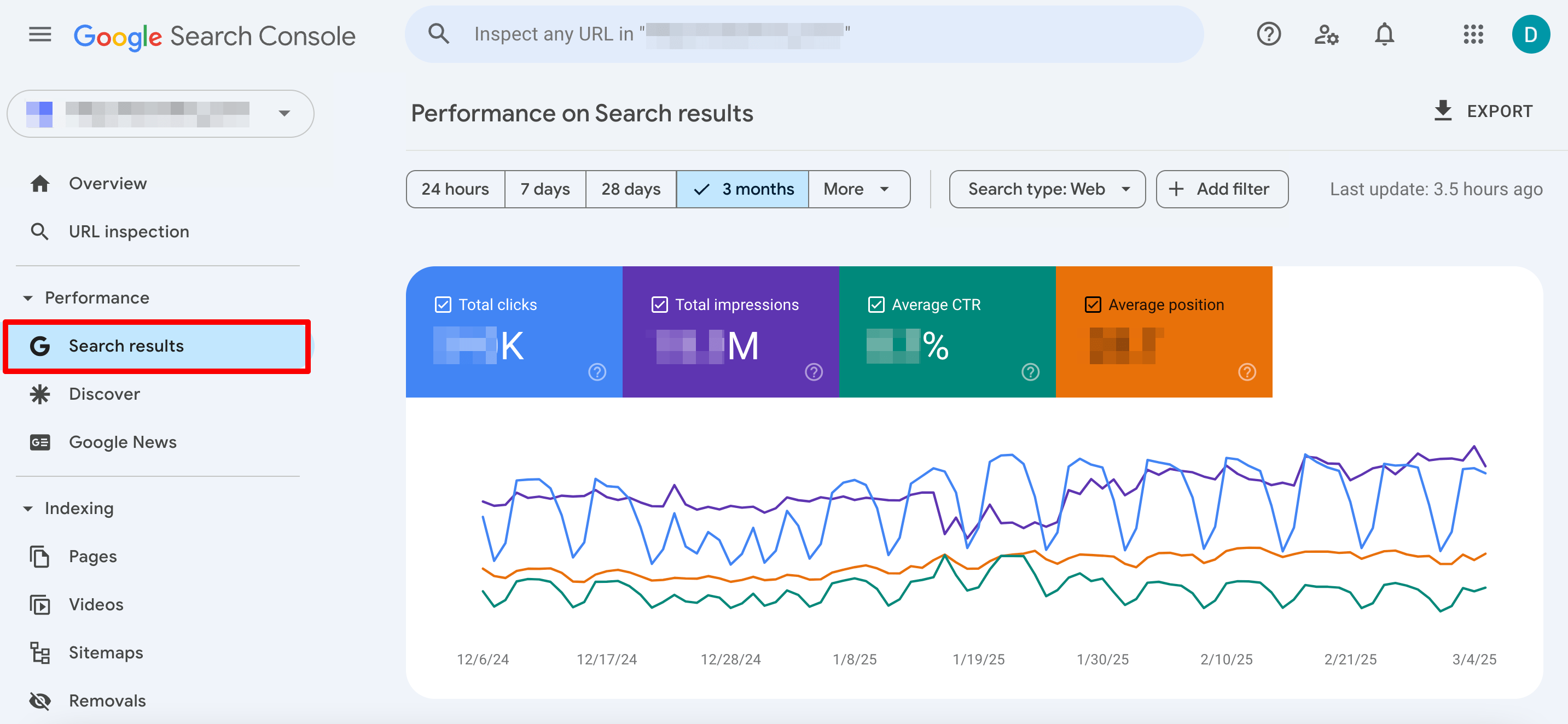
Task: Open Google News report
Action: (x=123, y=442)
